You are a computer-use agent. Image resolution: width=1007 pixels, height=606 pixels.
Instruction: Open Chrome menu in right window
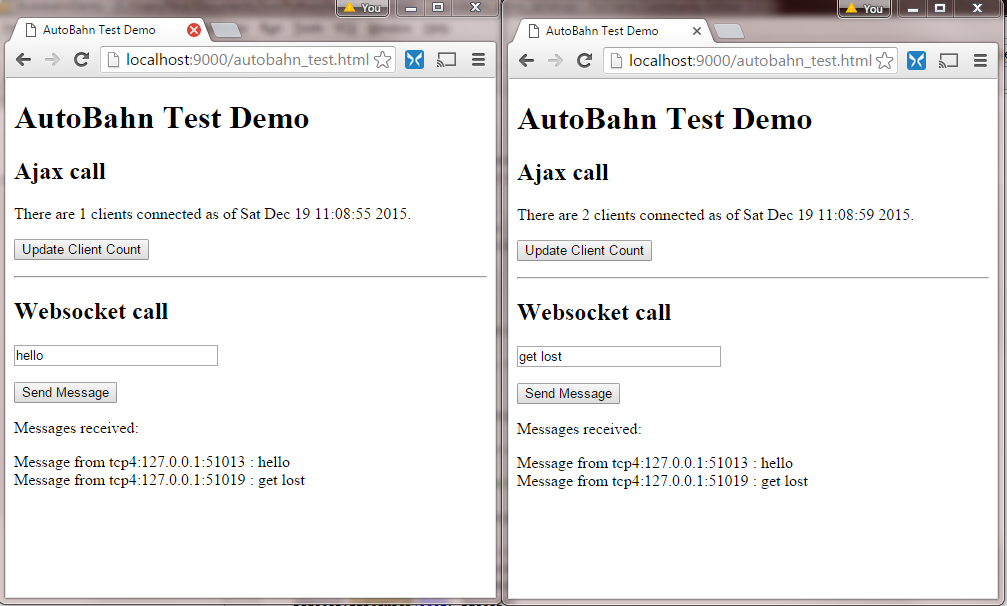[x=981, y=61]
